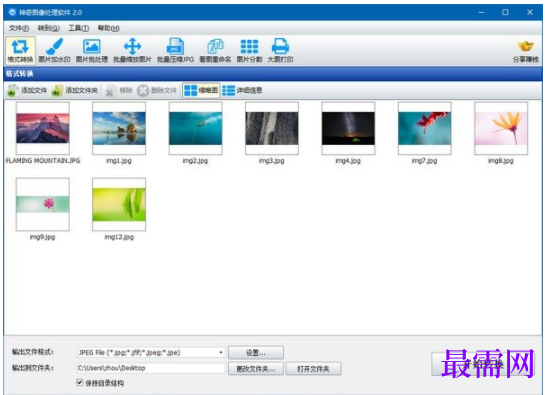Viewport: 553px width, 395px height.
Task: Open the 看图重命名 rename tool
Action: pos(215,51)
